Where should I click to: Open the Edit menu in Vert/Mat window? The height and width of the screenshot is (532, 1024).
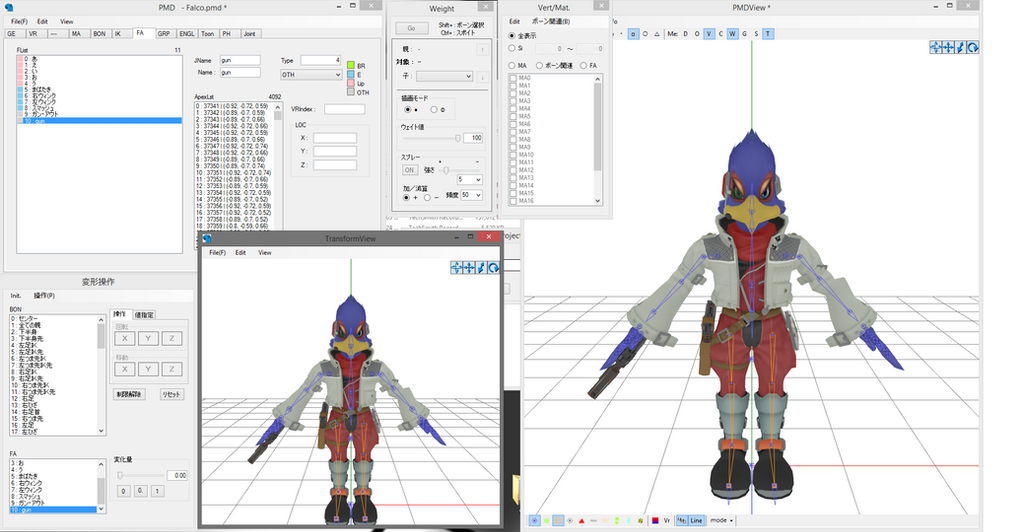click(x=515, y=22)
